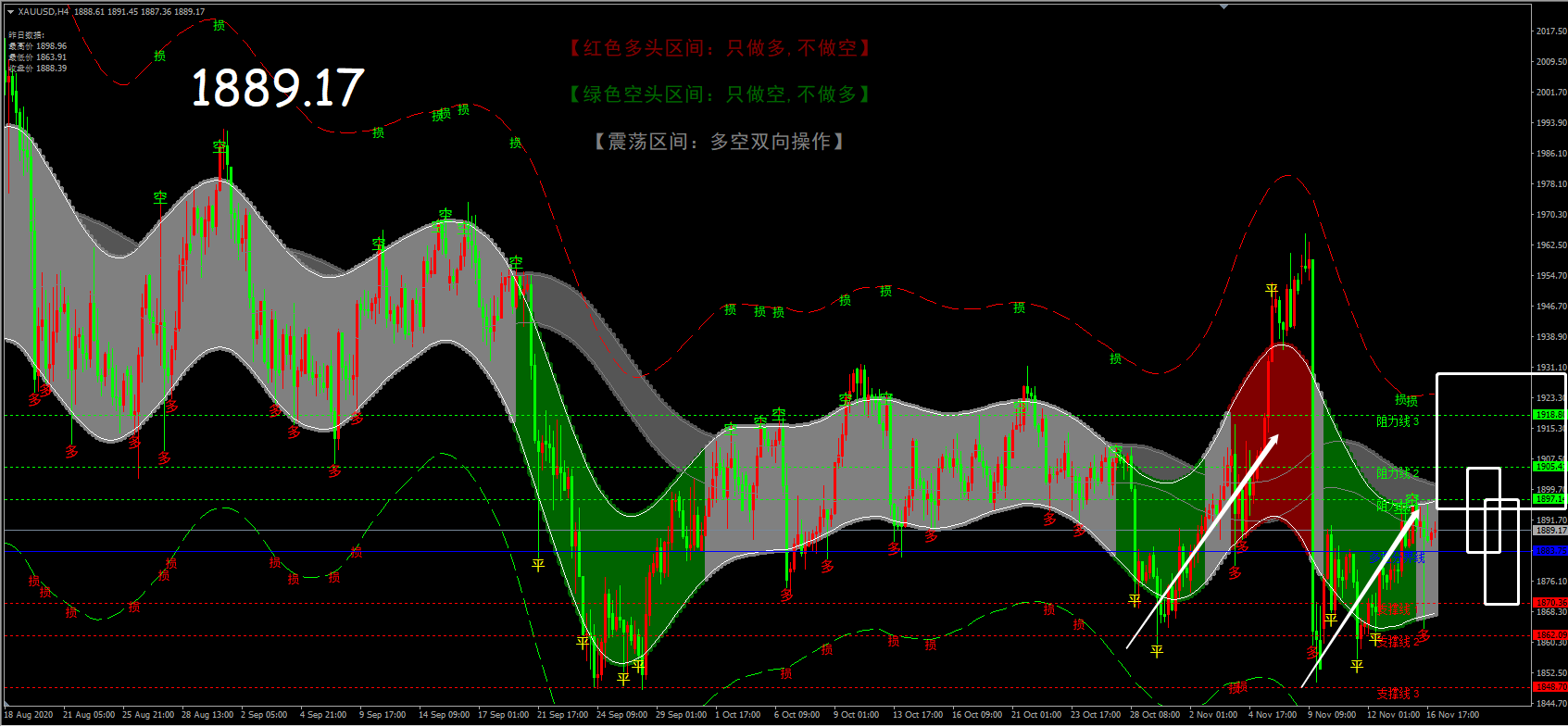The width and height of the screenshot is (1568, 727).
Task: Select the 支撑线 2 support label
Action: coord(1398,642)
